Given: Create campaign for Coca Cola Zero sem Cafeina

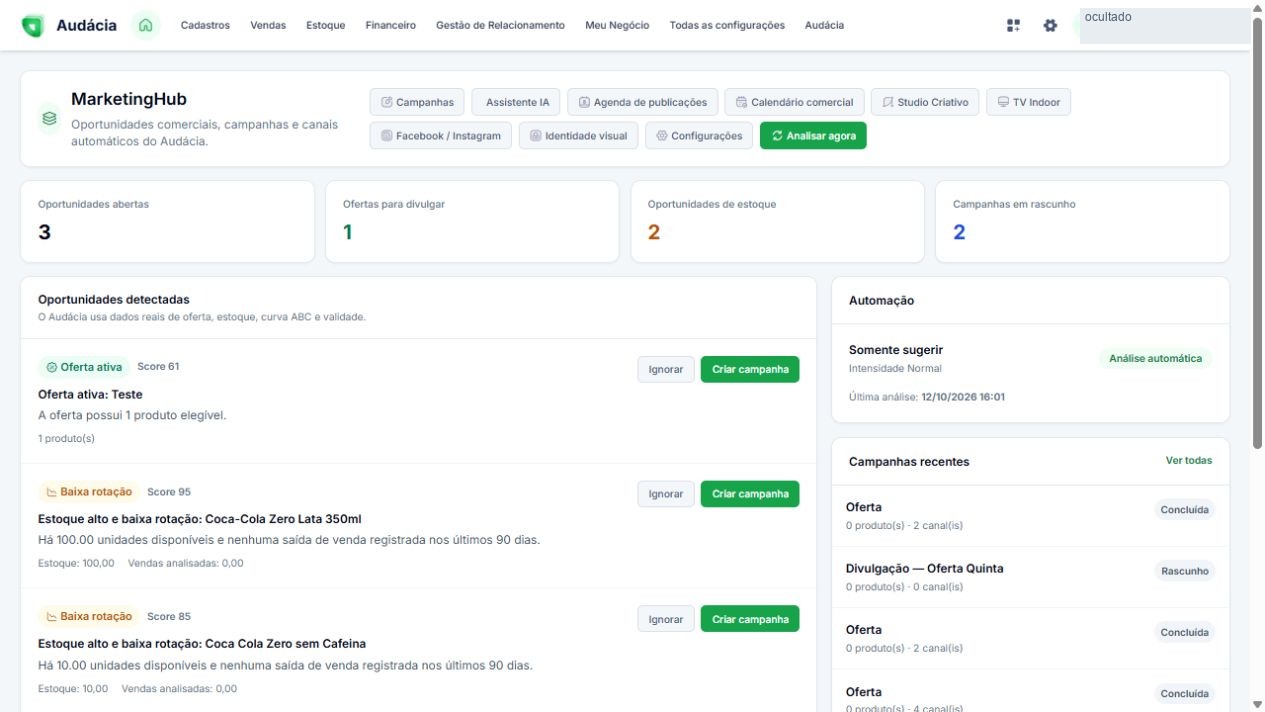Looking at the screenshot, I should coord(750,619).
